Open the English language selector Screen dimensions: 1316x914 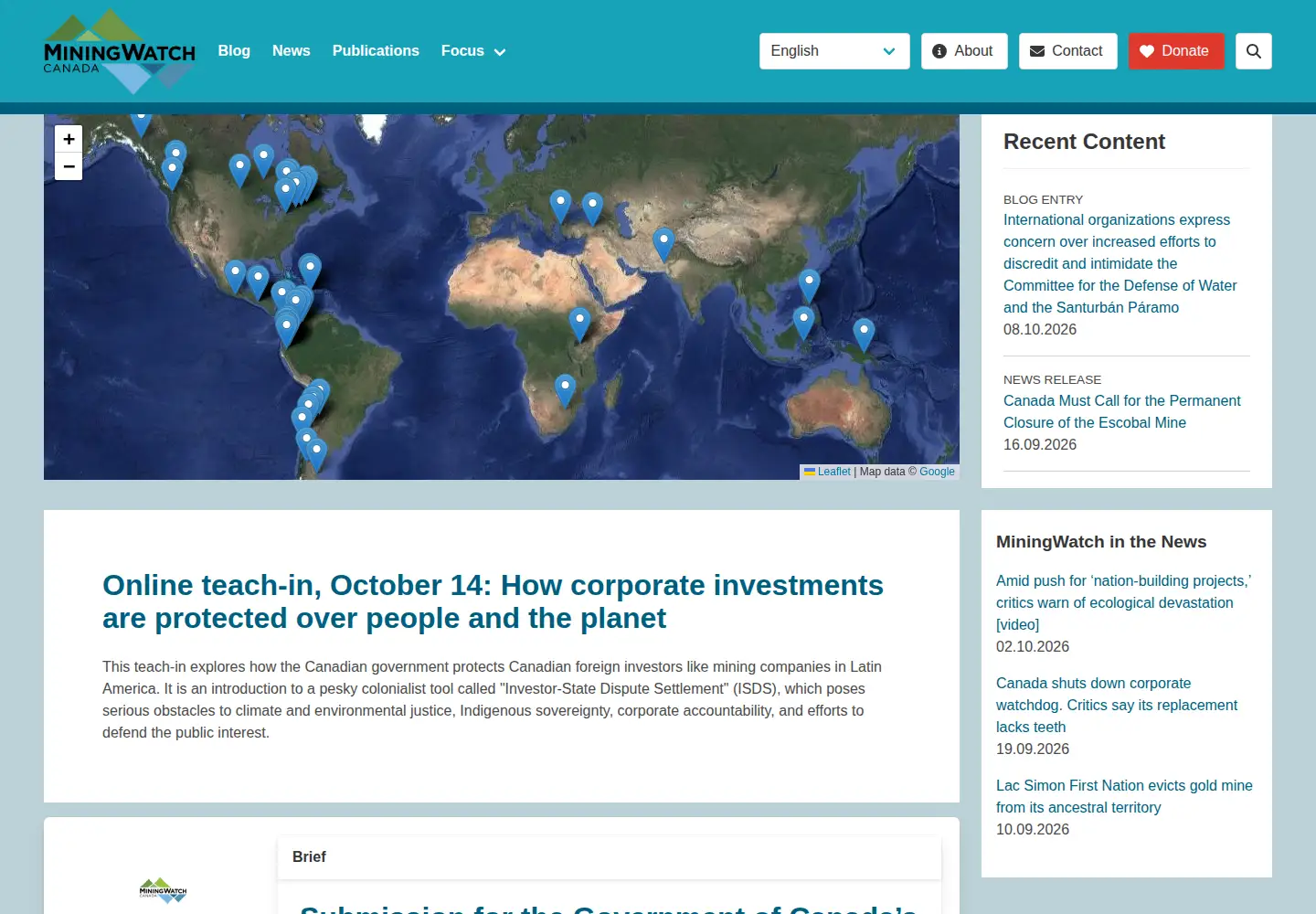pyautogui.click(x=834, y=51)
